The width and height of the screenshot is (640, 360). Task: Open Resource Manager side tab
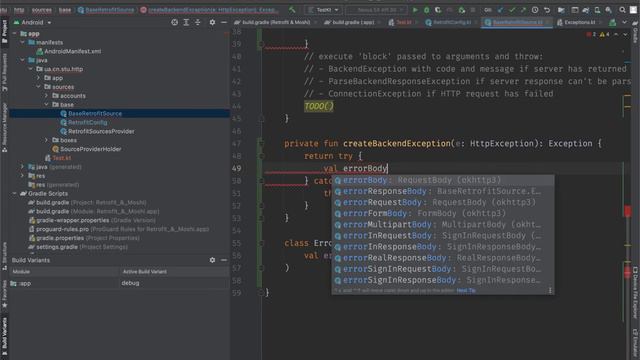pyautogui.click(x=4, y=127)
